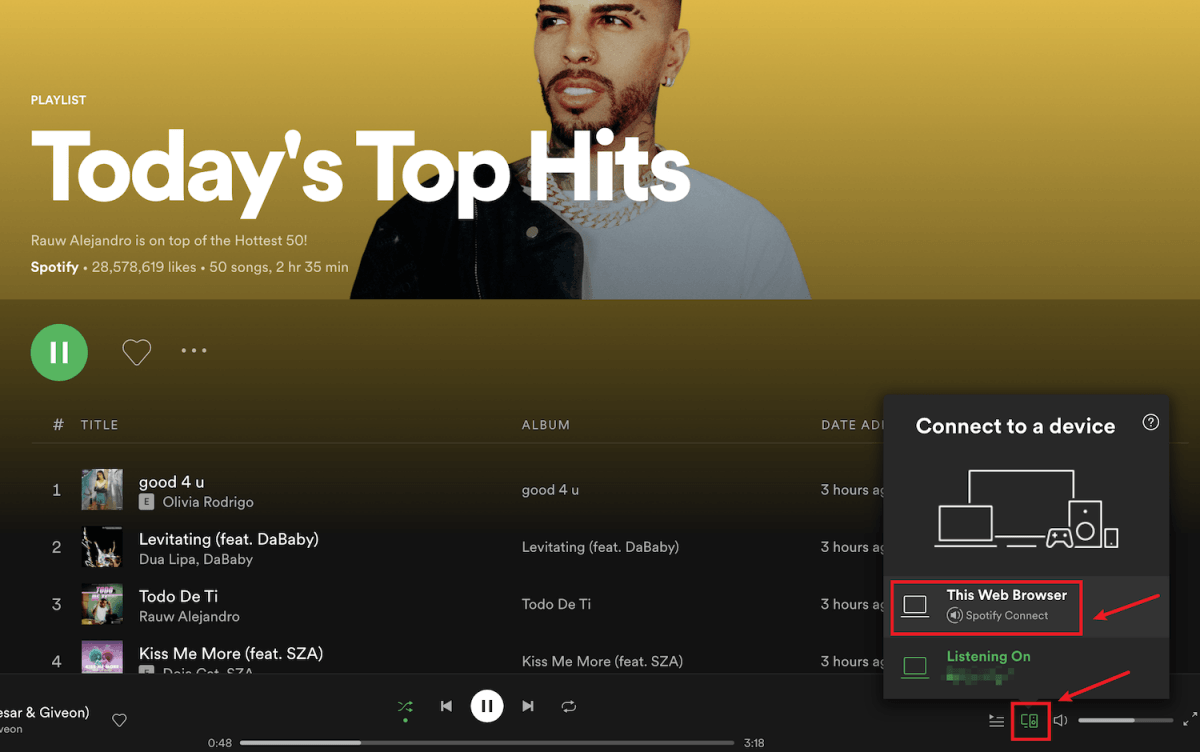Open the Connect to a device picker

click(x=1030, y=719)
